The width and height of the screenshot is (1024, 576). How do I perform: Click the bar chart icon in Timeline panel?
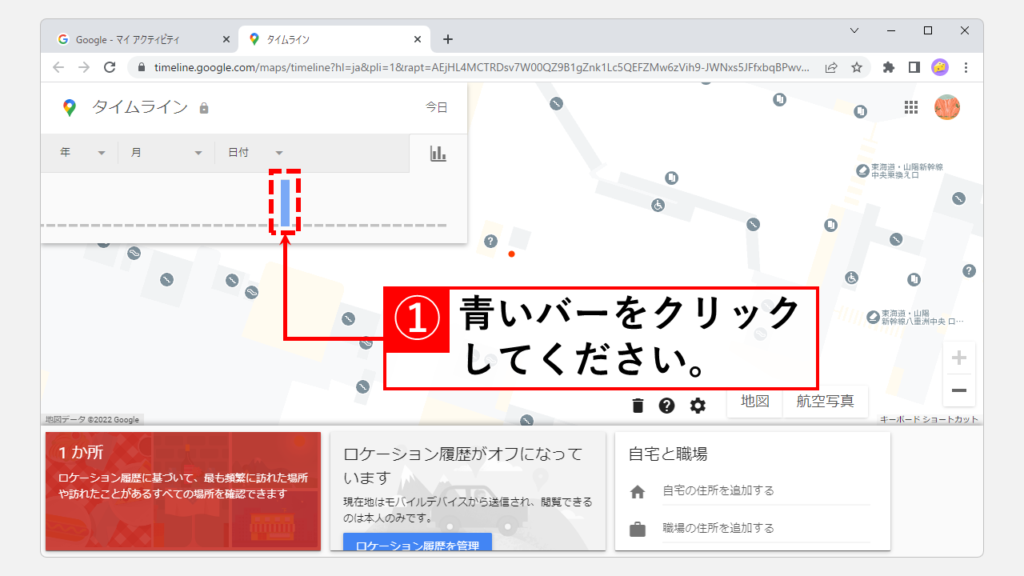[437, 153]
